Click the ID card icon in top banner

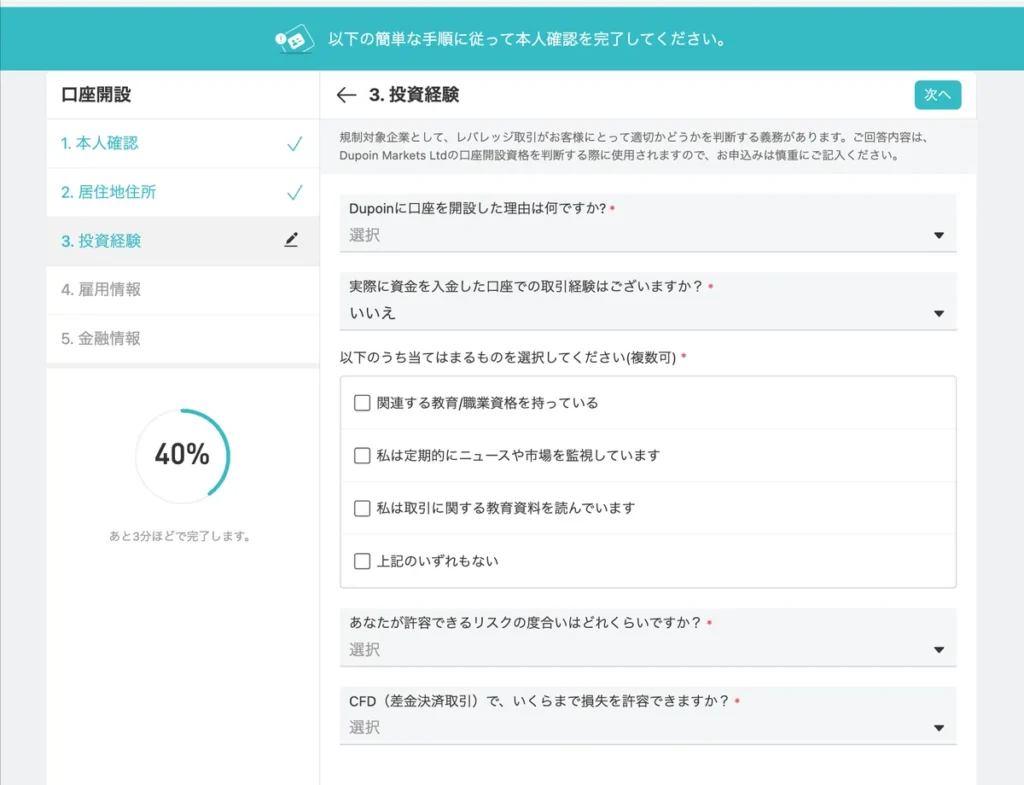coord(295,41)
